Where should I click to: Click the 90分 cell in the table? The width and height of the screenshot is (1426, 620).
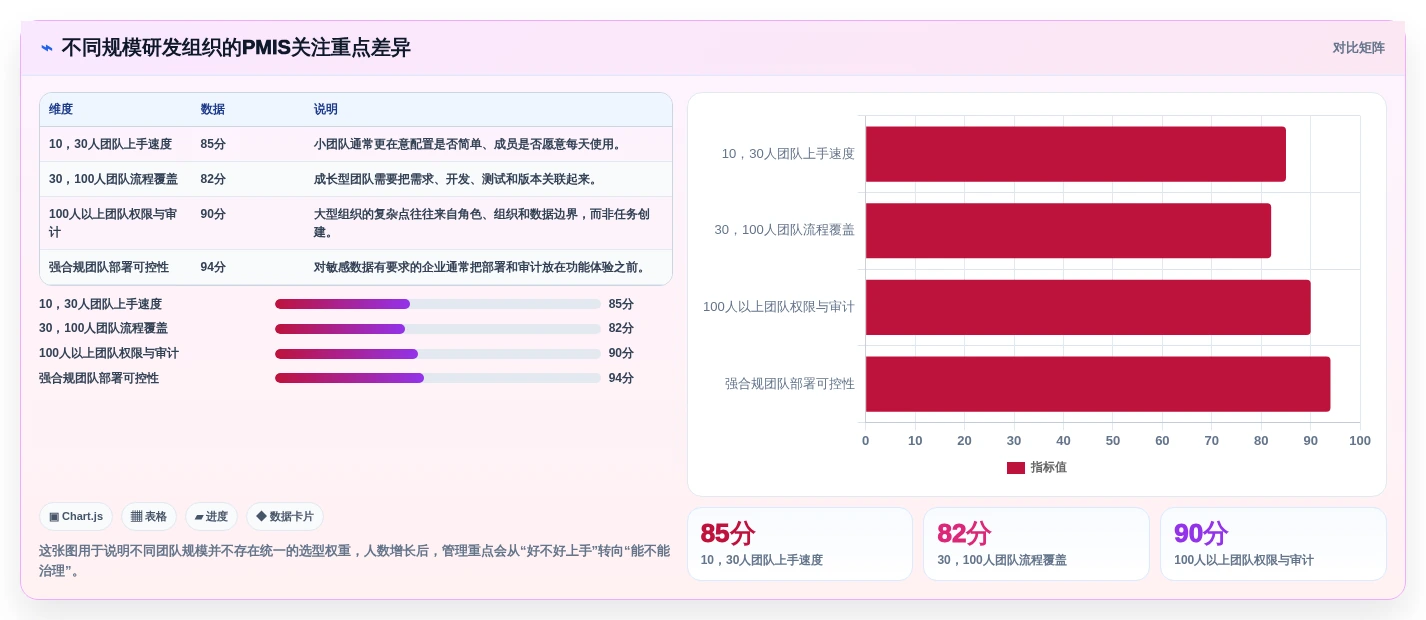(x=213, y=214)
